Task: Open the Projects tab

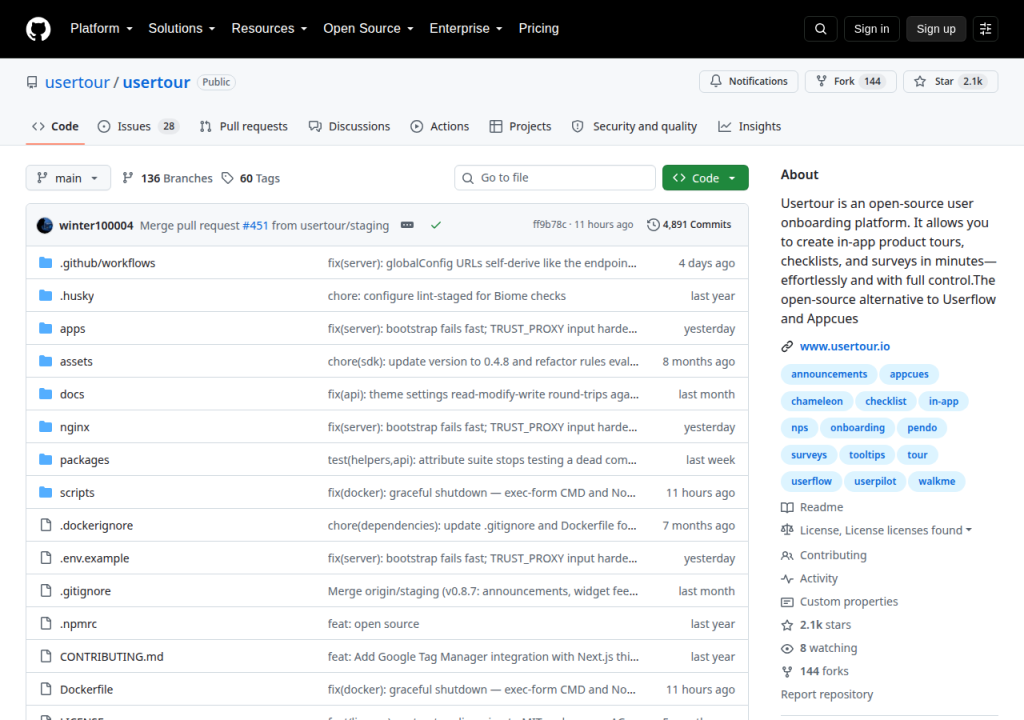Action: coord(520,126)
